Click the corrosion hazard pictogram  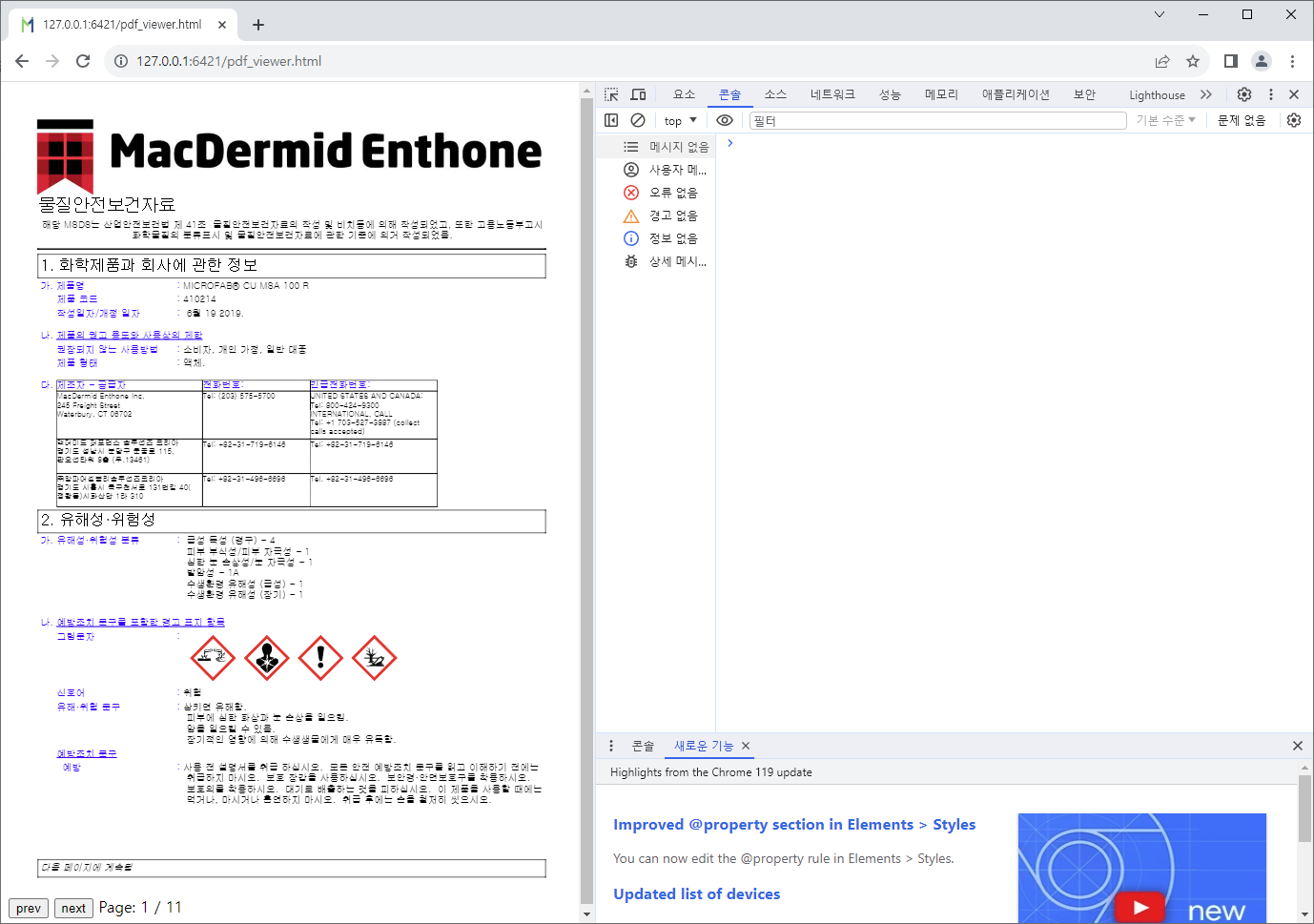(213, 658)
